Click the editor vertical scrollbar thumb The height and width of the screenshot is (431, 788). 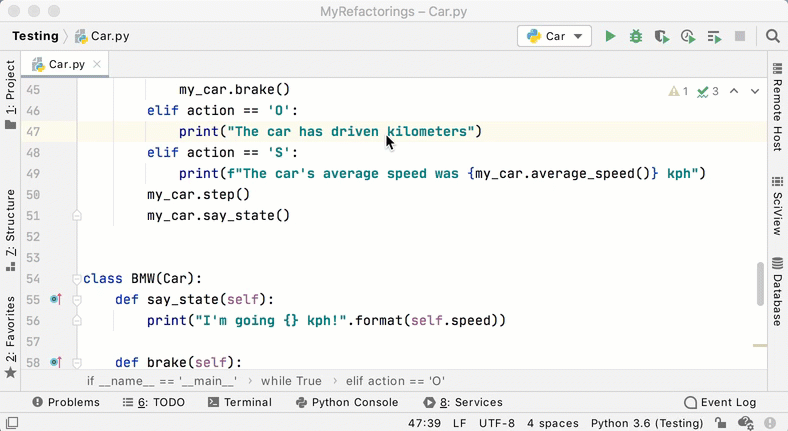point(760,283)
